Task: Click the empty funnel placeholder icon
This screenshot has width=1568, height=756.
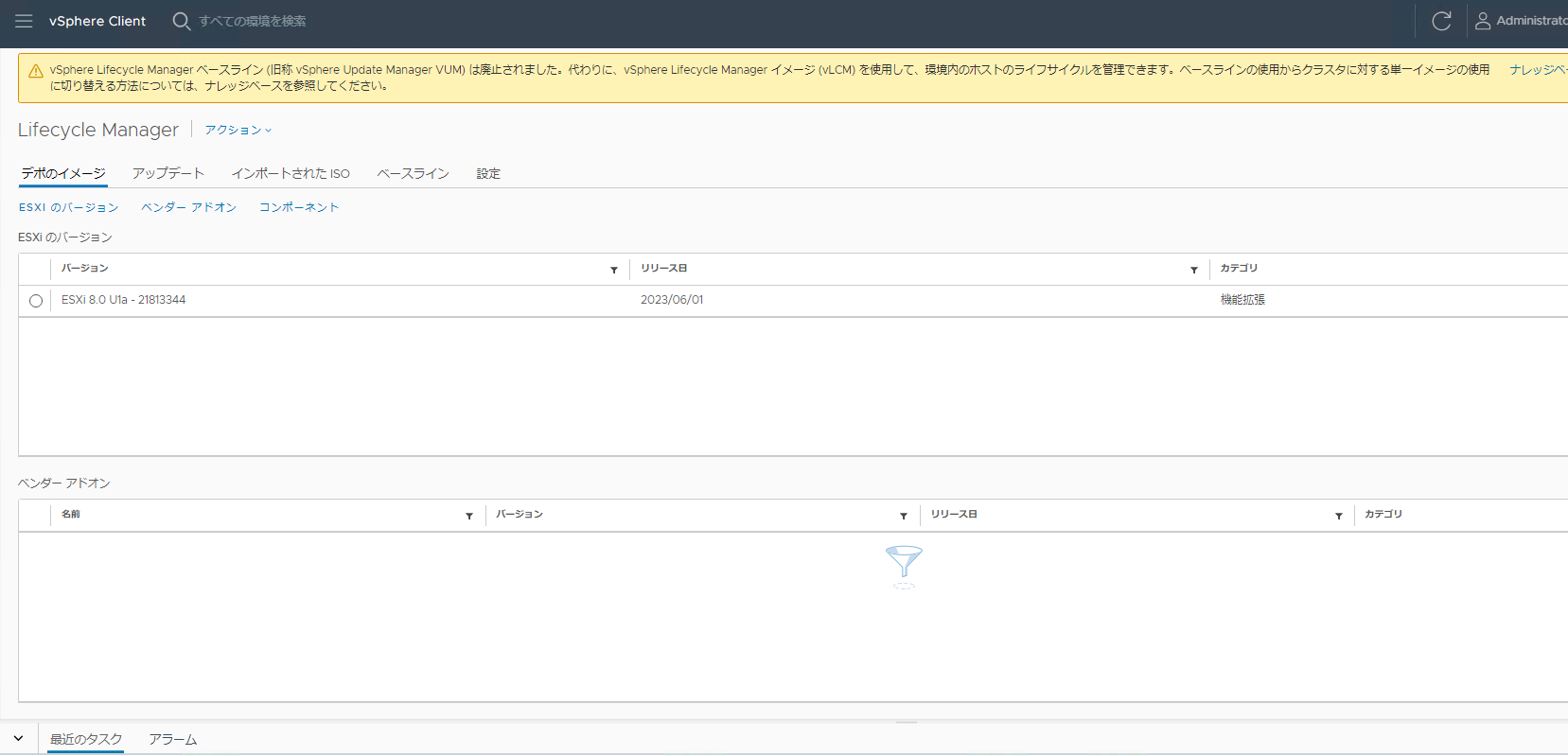Action: pyautogui.click(x=904, y=566)
